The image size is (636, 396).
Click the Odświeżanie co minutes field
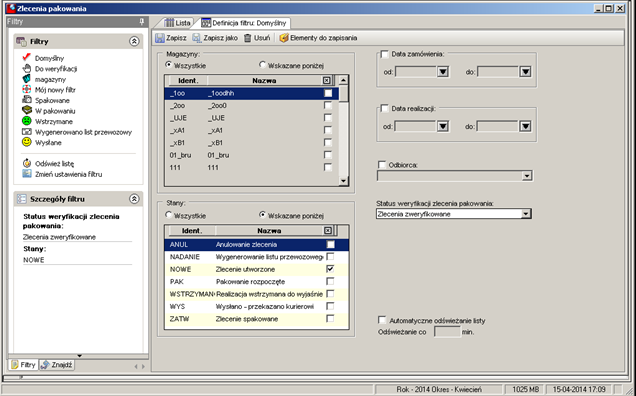tap(447, 332)
